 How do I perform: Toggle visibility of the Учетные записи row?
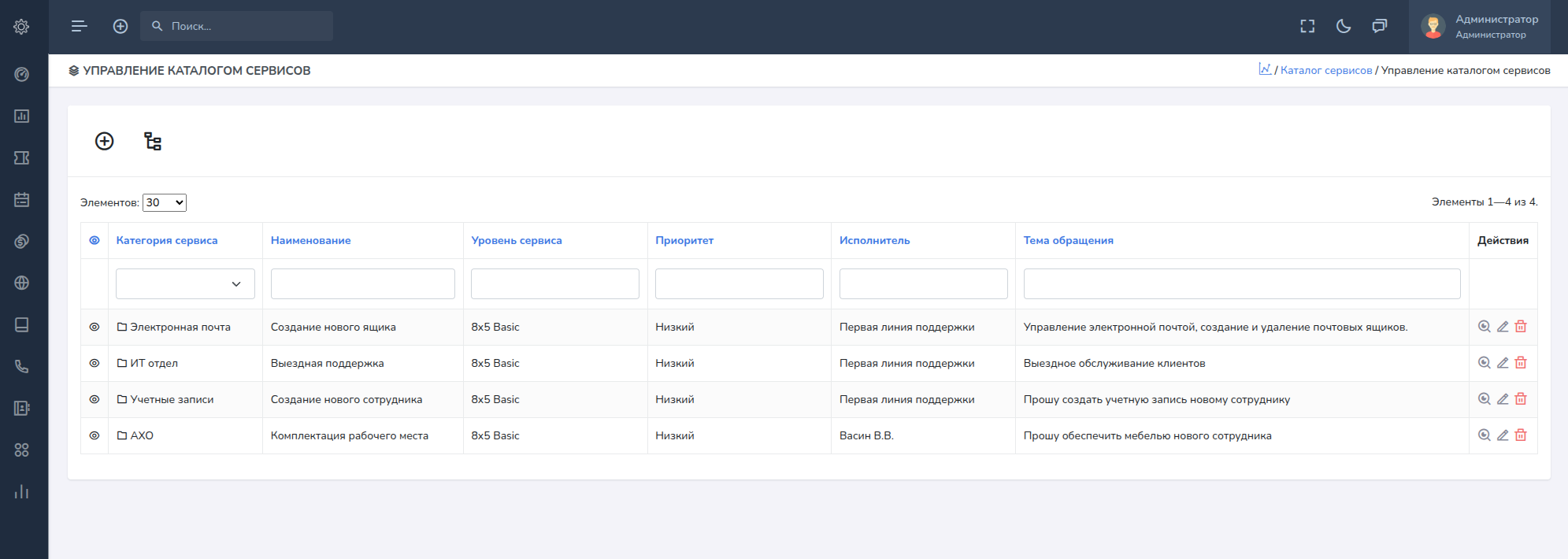click(x=95, y=399)
